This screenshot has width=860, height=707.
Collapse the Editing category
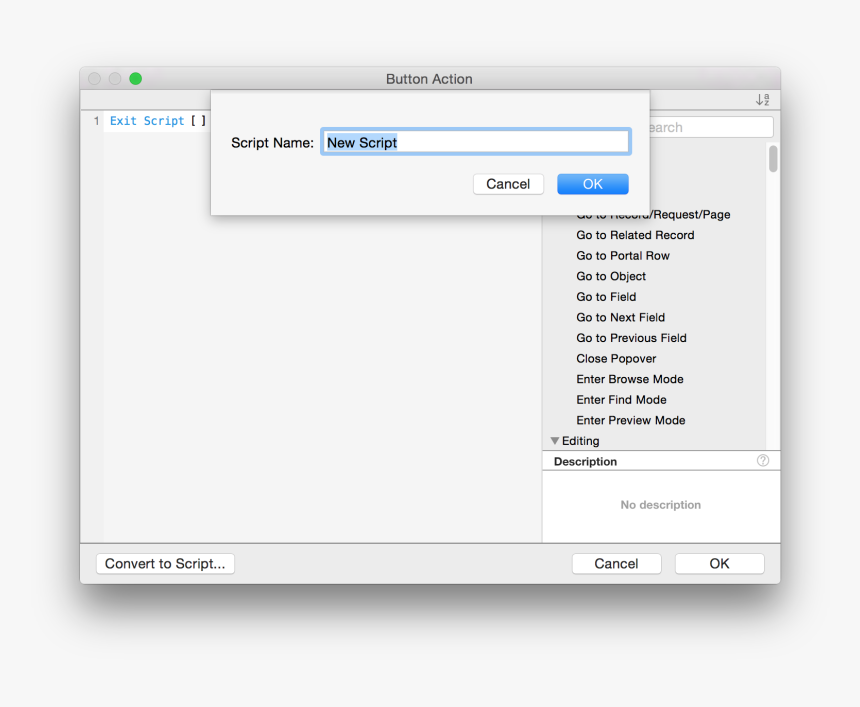click(x=556, y=440)
